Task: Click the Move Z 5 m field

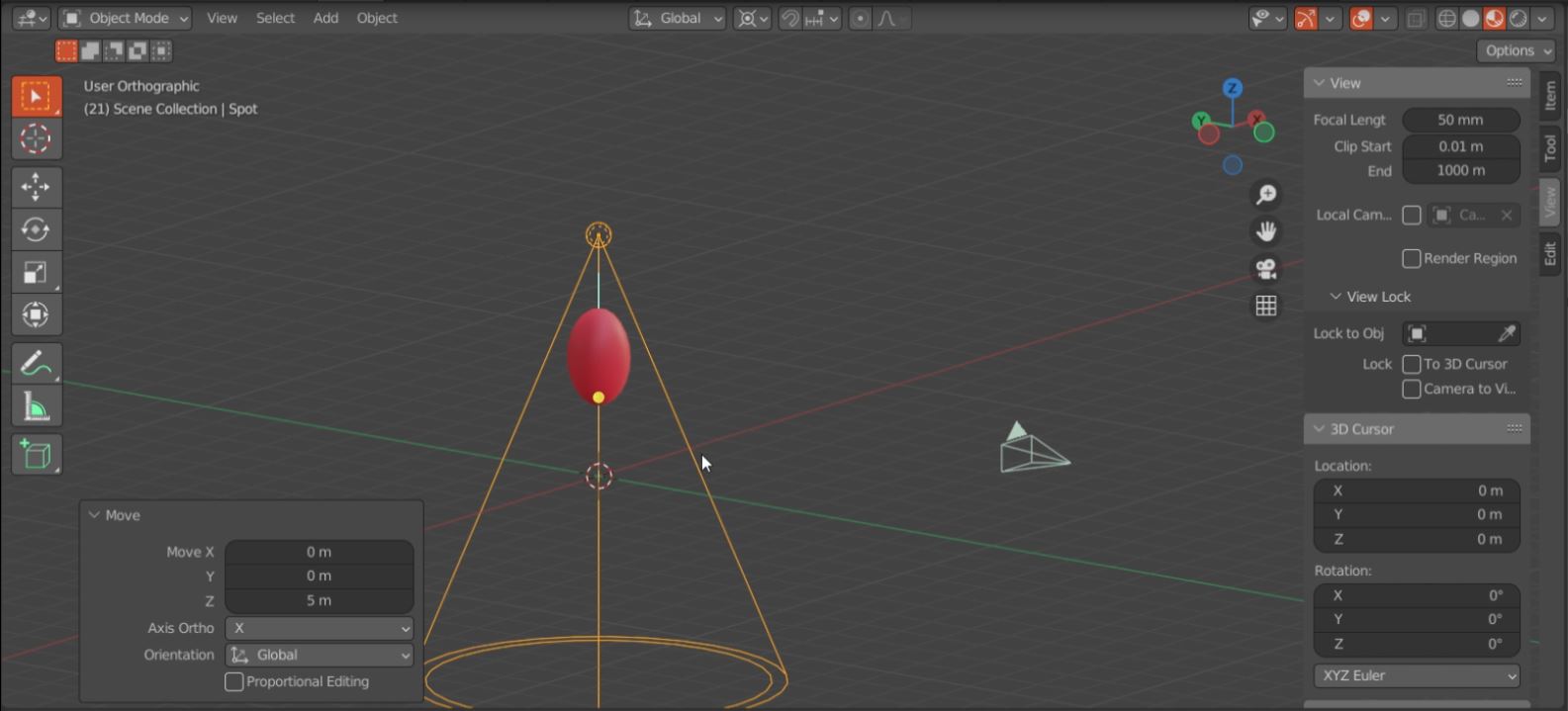Action: click(319, 600)
